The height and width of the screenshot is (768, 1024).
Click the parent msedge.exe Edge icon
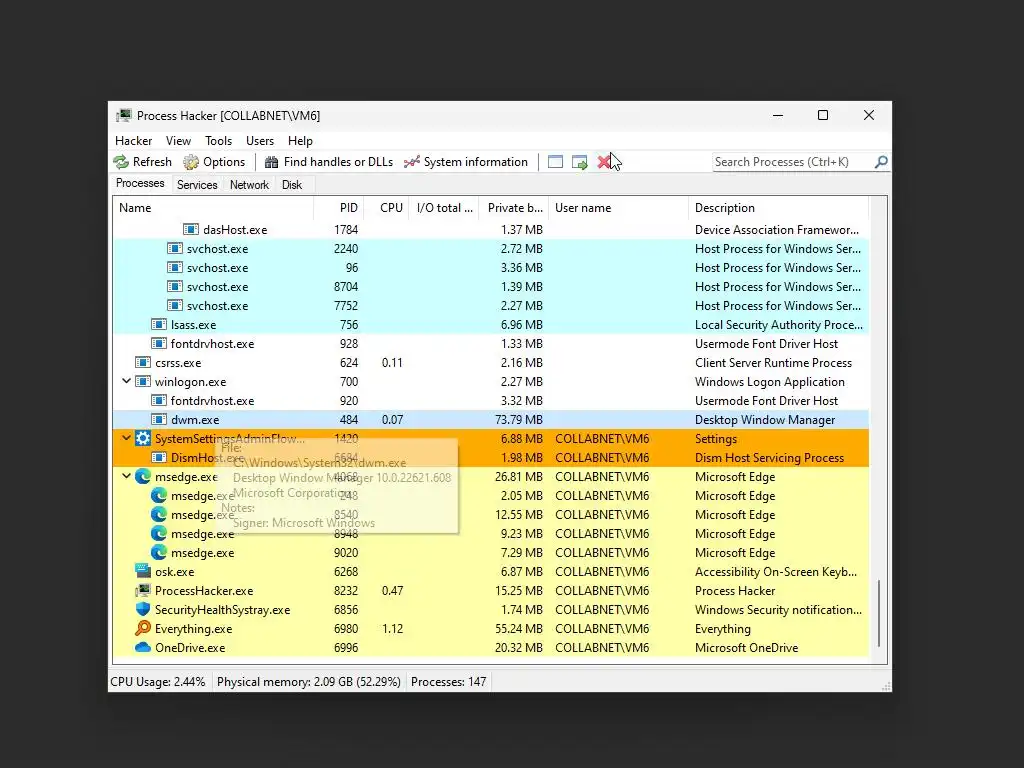[143, 476]
